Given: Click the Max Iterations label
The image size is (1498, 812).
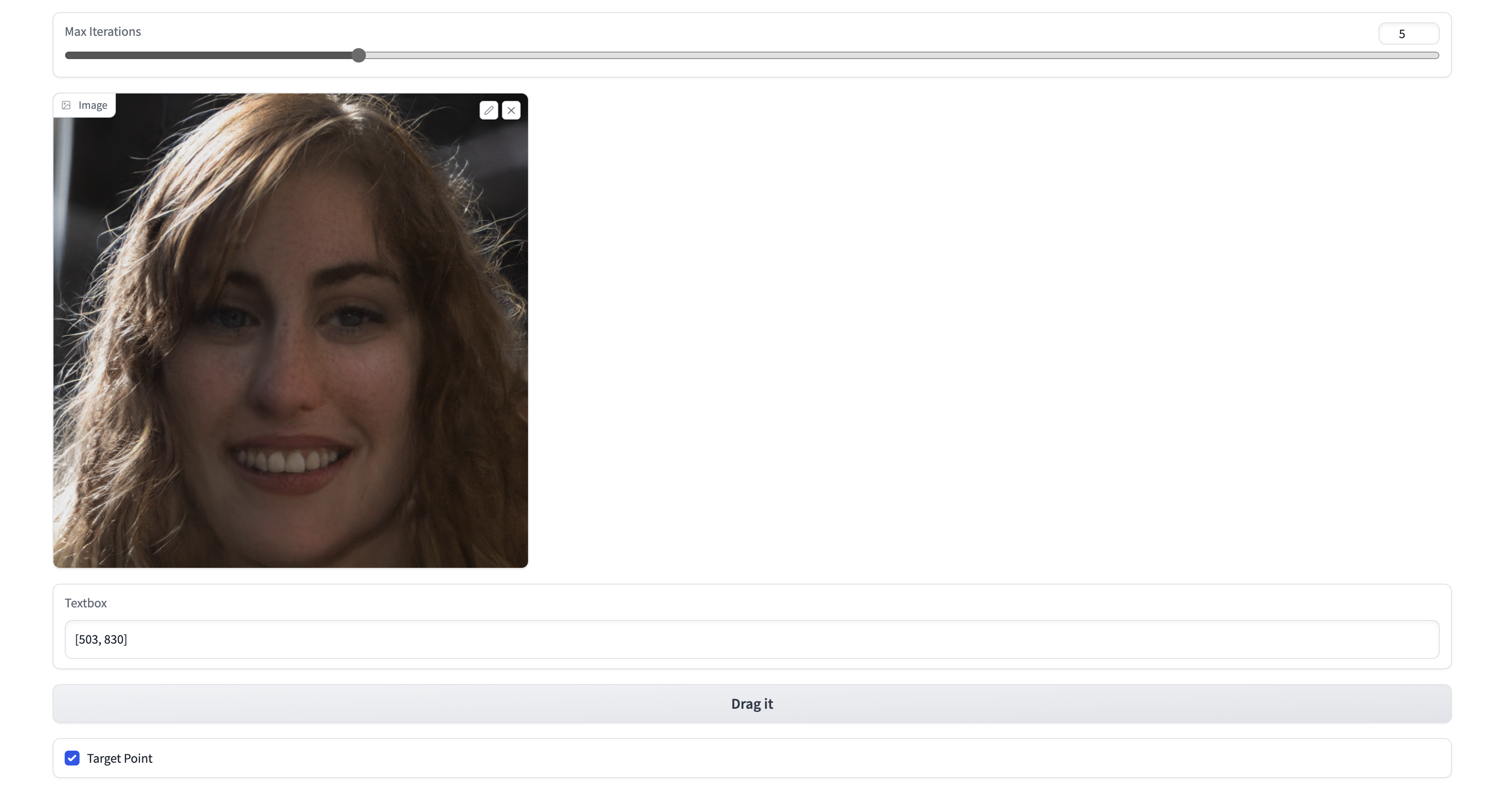Looking at the screenshot, I should coord(102,31).
